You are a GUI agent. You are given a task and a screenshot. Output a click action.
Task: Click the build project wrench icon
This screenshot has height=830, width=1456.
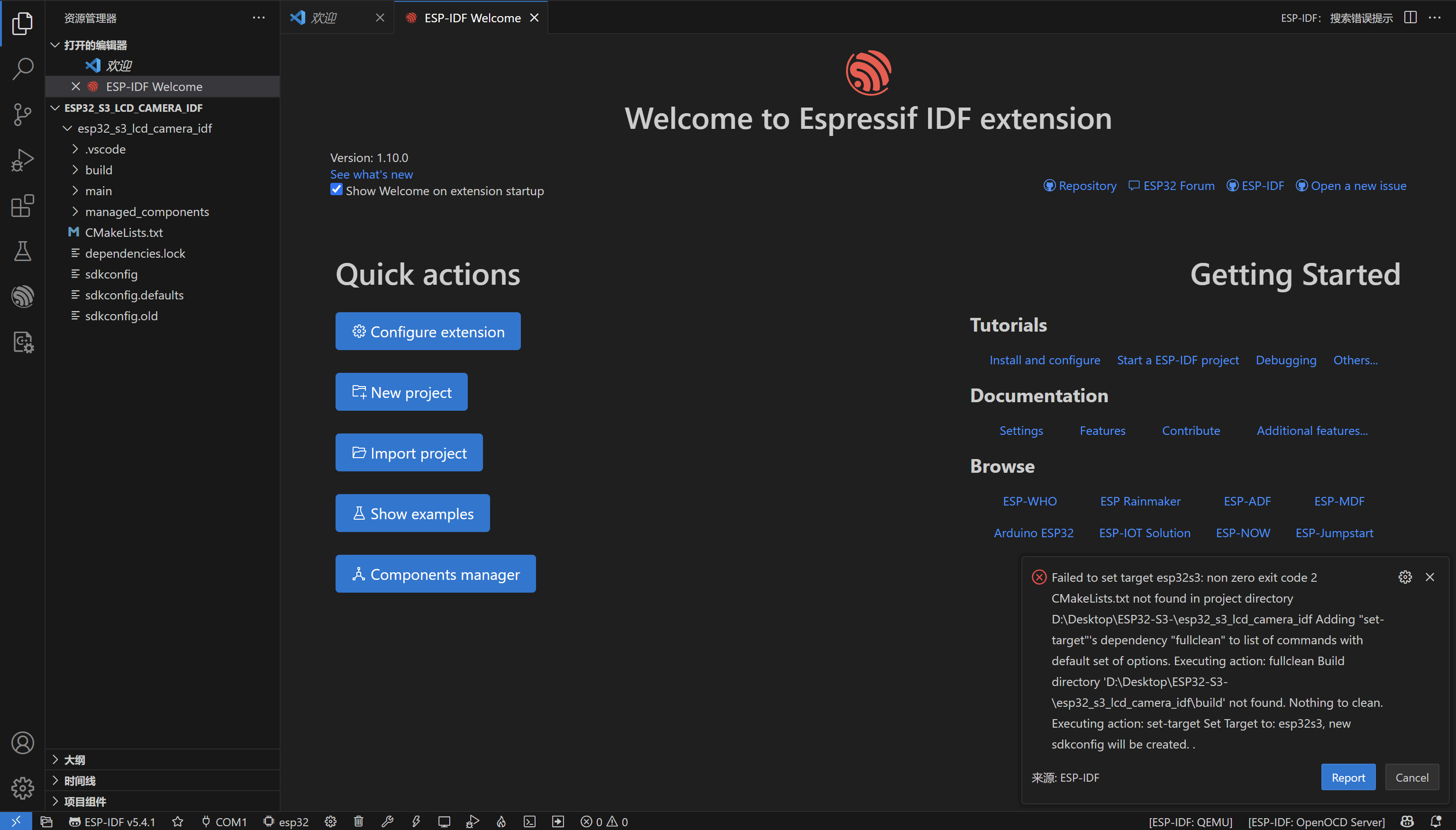pyautogui.click(x=387, y=821)
